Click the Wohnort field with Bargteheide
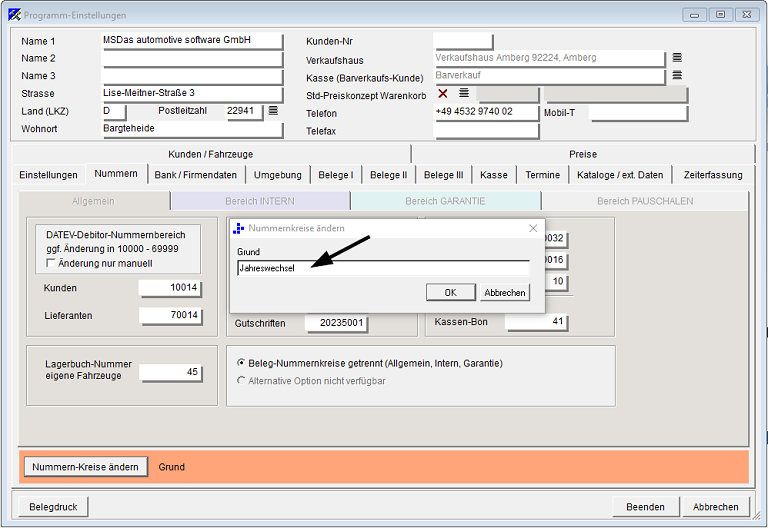 pos(192,129)
